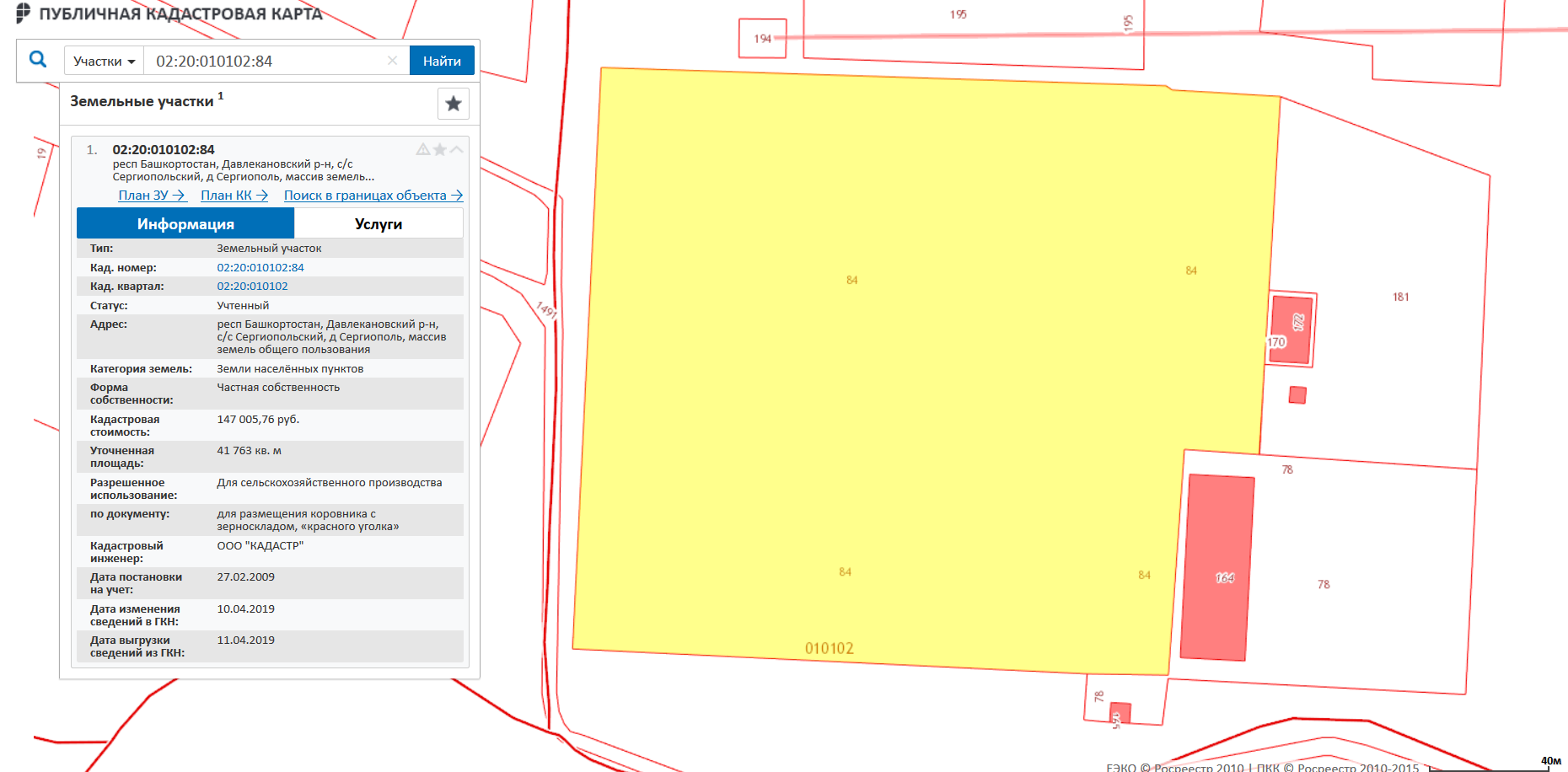Switch to the Информация tab
Viewport: 1568px width, 772px height.
[x=185, y=223]
